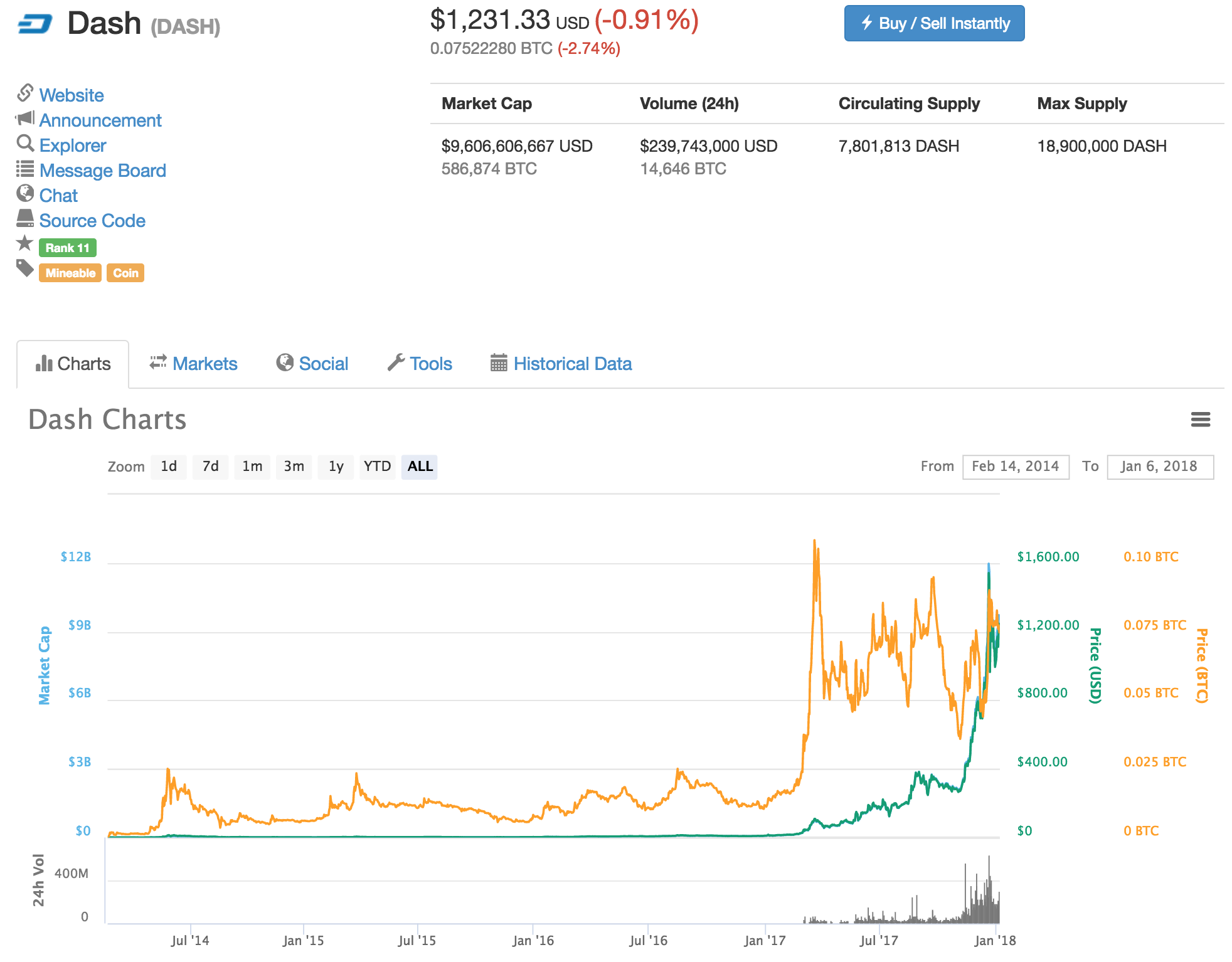Image resolution: width=1232 pixels, height=962 pixels.
Task: Switch to the Tools tab
Action: 420,364
